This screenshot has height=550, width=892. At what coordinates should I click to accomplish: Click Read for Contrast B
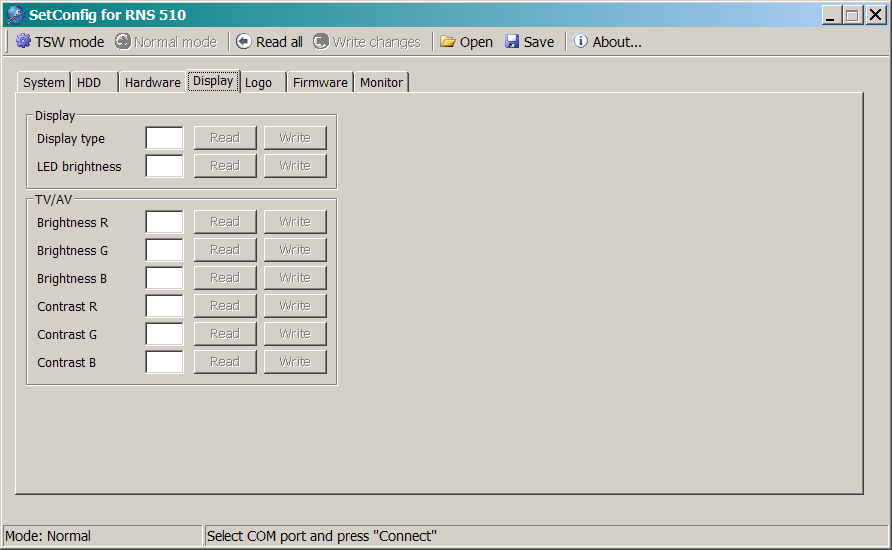[x=225, y=362]
